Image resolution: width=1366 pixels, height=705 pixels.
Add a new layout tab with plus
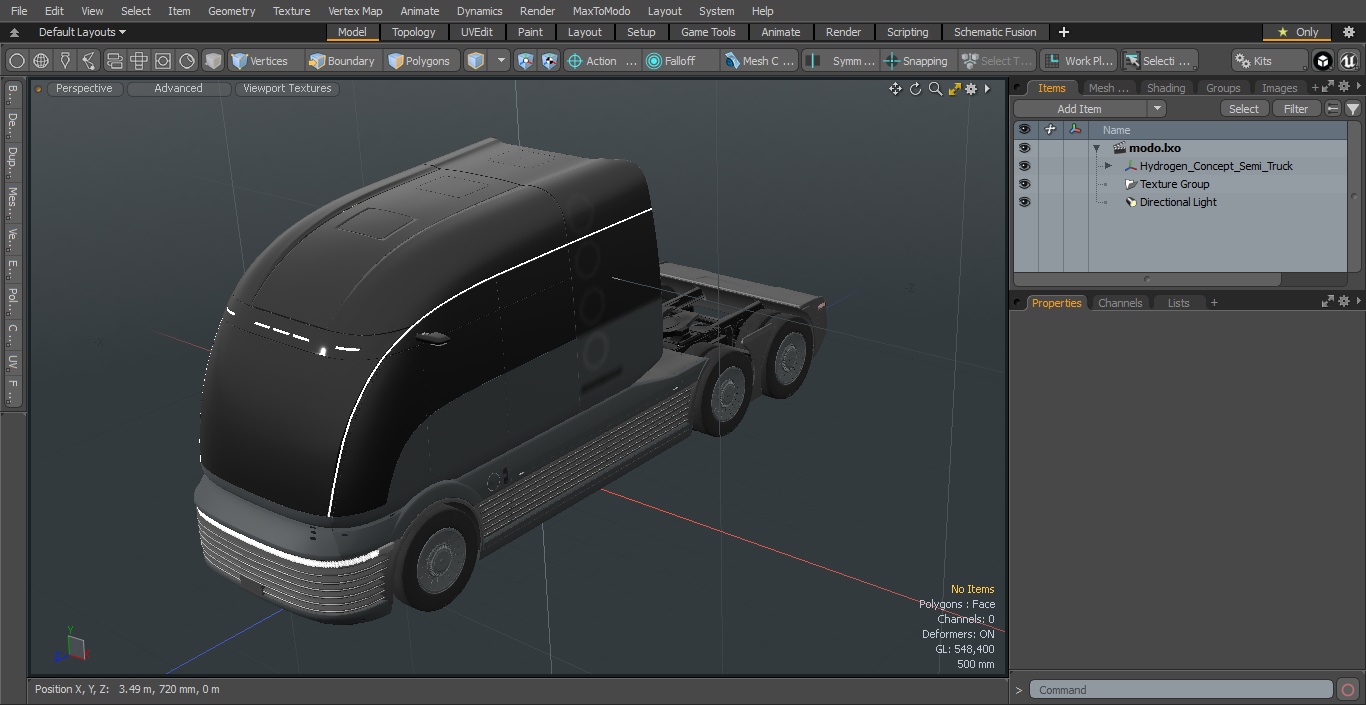coord(1063,32)
